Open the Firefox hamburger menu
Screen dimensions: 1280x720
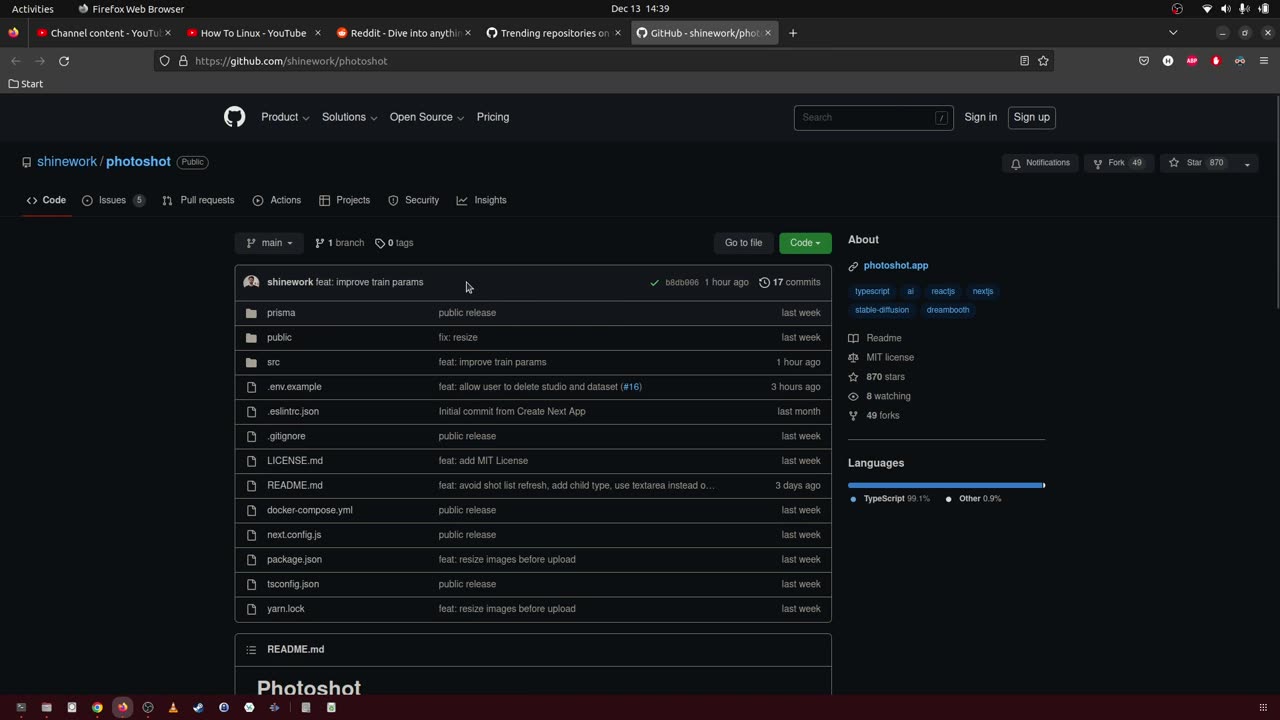[1264, 61]
